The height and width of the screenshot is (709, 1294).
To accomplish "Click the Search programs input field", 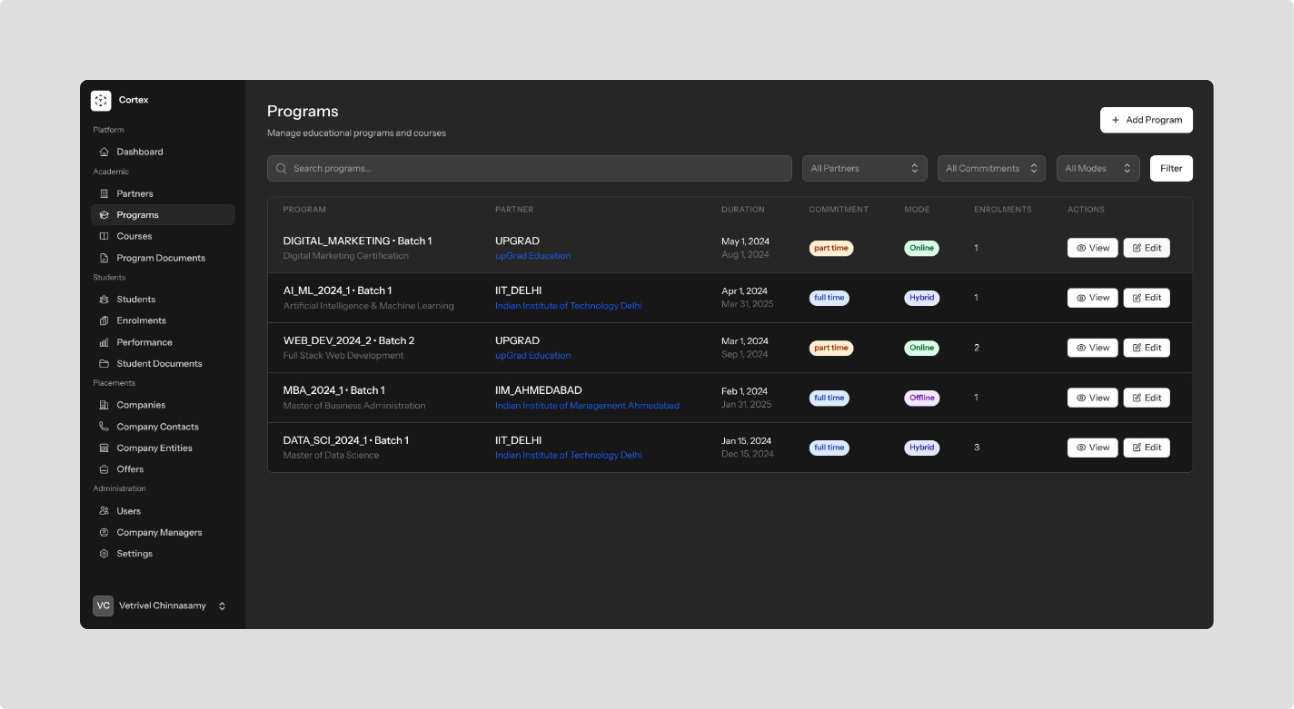I will (x=529, y=168).
